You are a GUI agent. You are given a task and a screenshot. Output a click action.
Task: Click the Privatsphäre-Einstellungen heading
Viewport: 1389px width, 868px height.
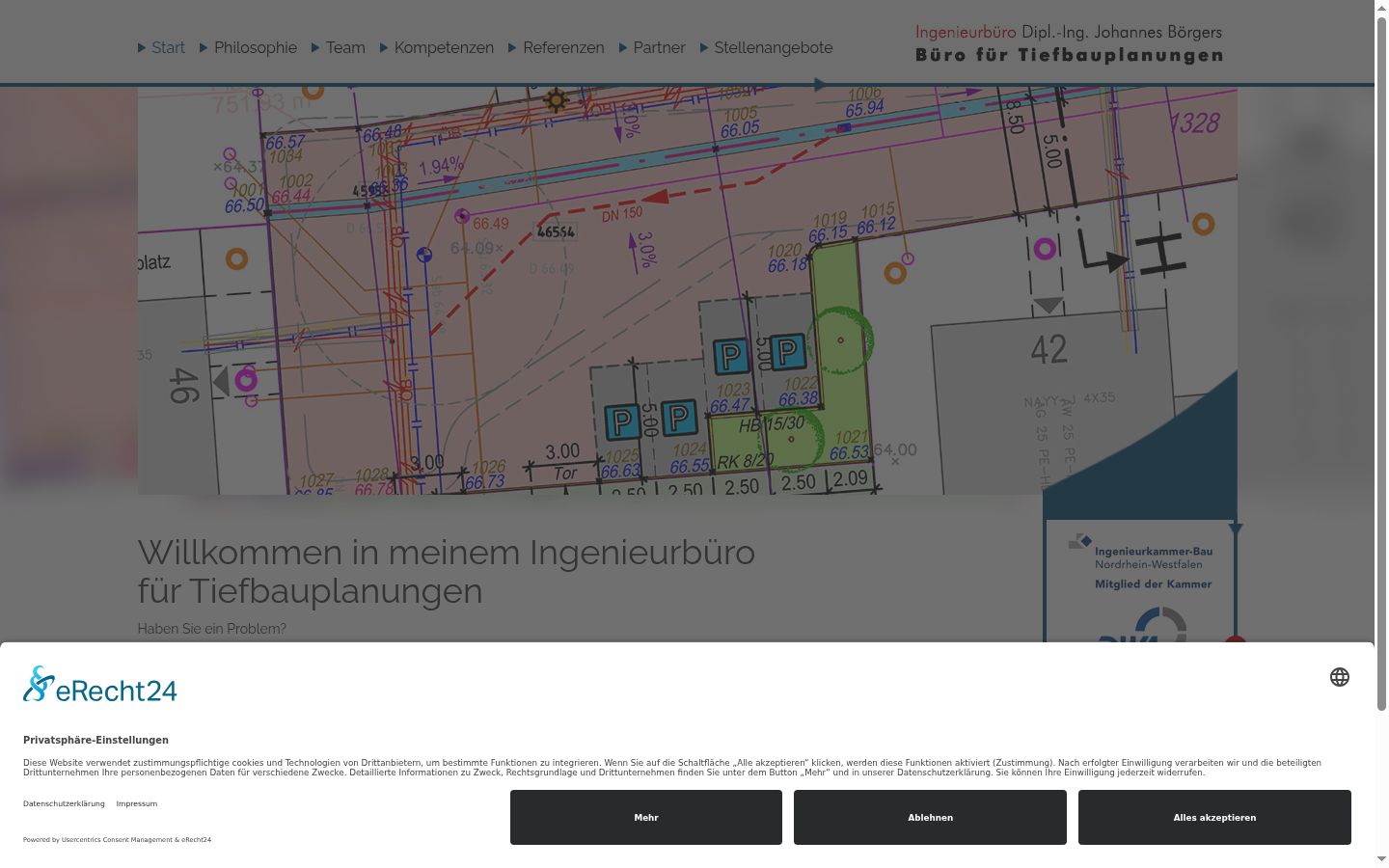(x=95, y=740)
